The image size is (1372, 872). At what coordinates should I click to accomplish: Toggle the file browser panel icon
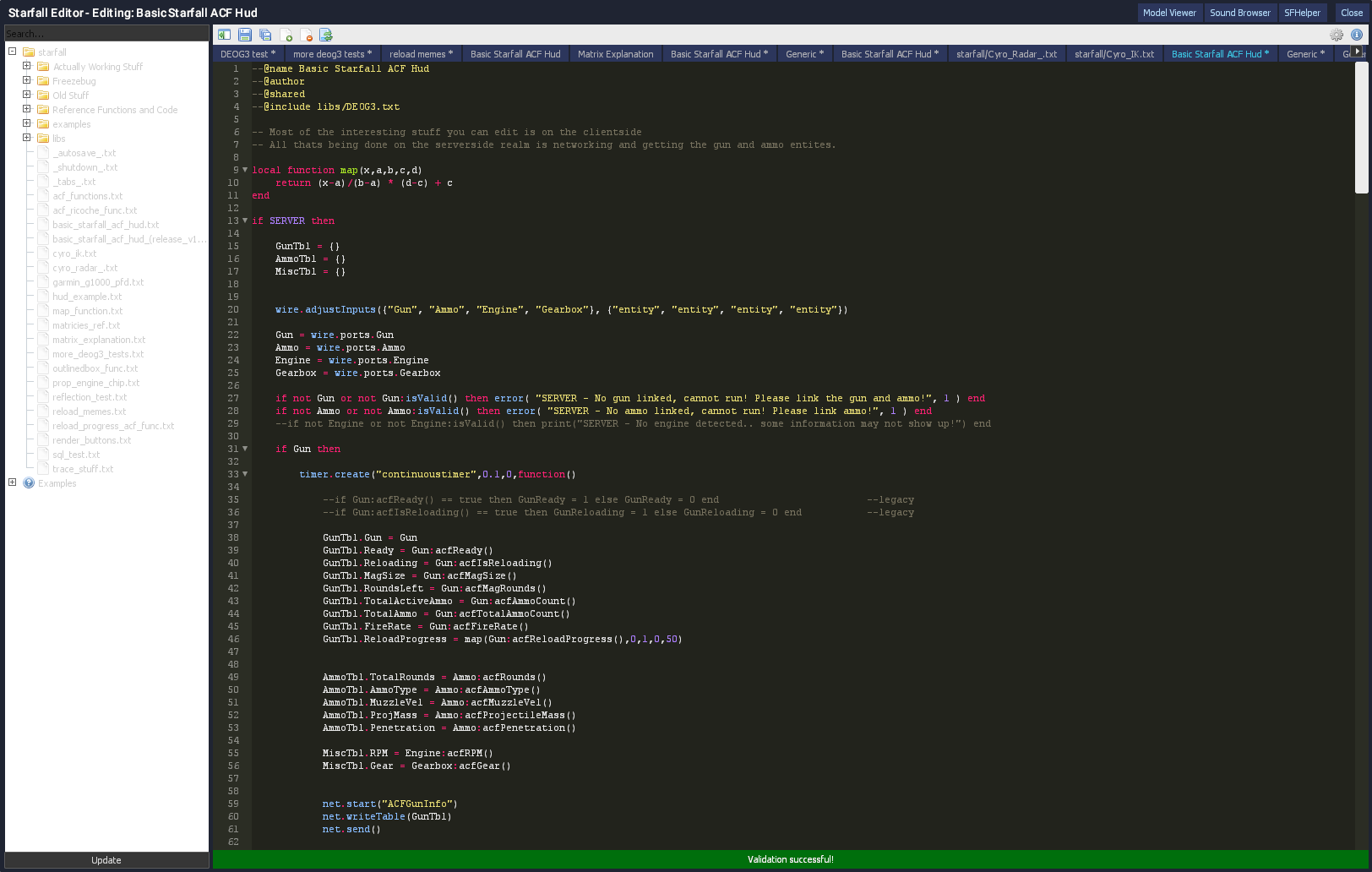224,34
